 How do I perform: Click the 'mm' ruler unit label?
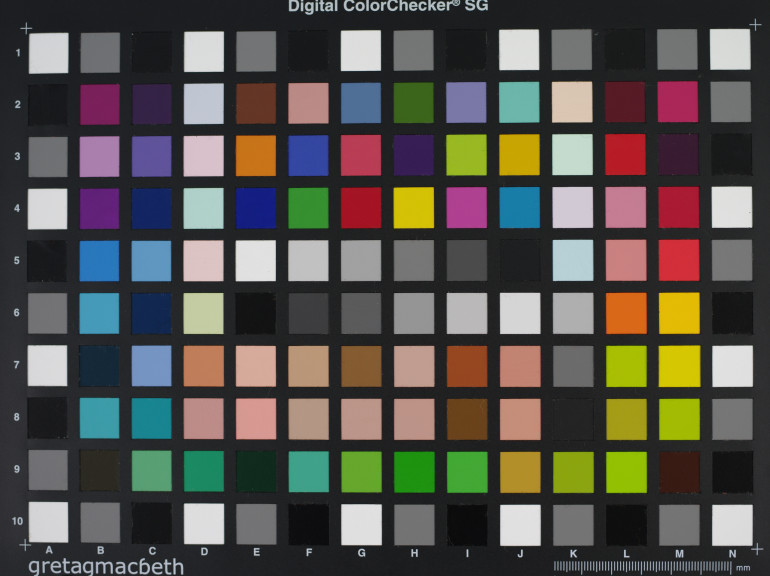click(743, 568)
